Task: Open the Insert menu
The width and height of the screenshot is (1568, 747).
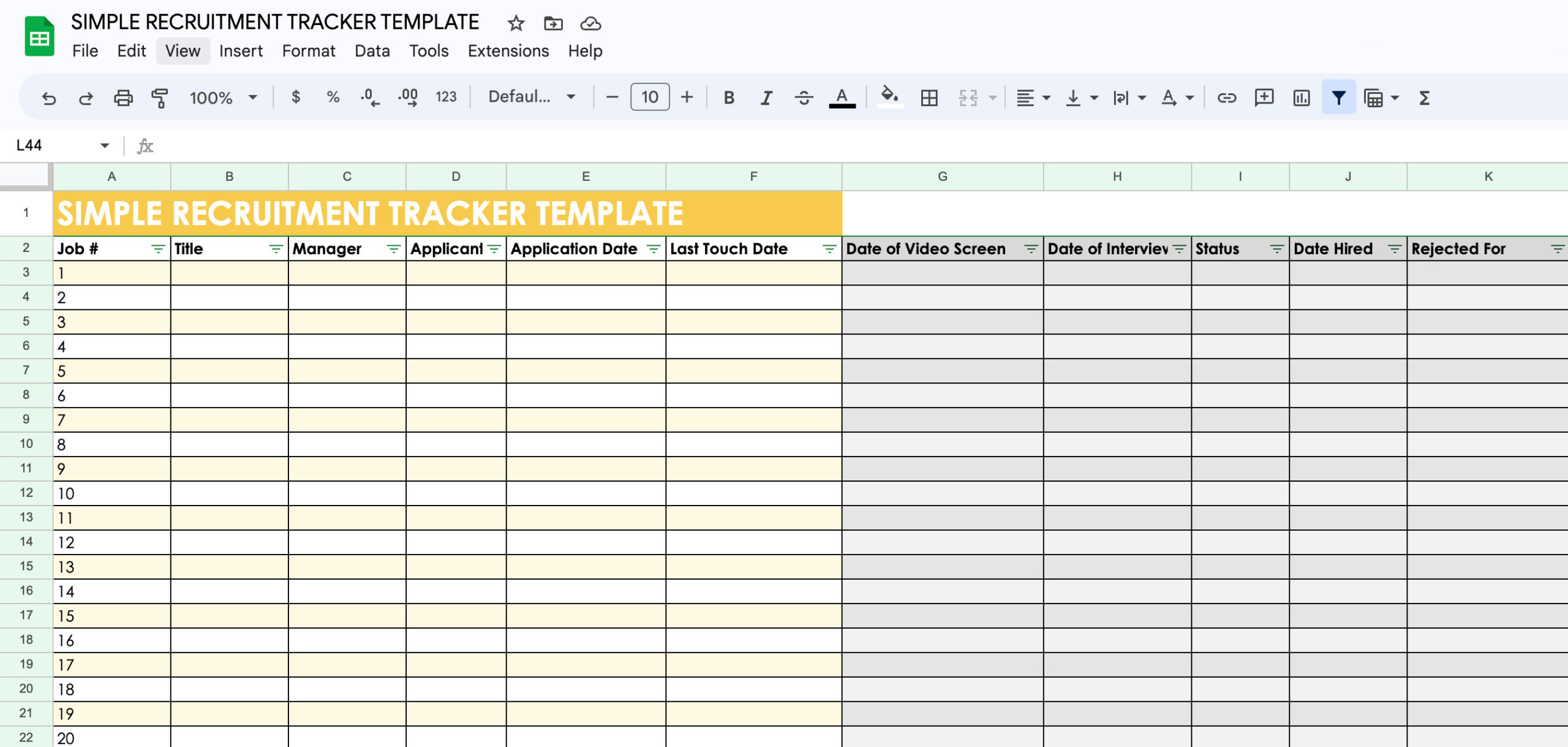Action: 241,51
